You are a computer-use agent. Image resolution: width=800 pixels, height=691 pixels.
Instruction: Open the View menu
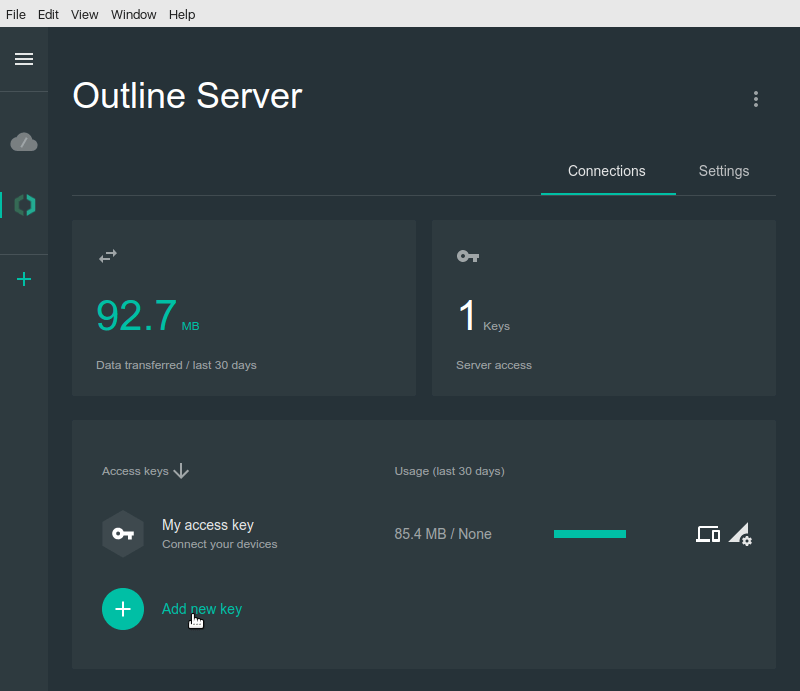coord(85,14)
